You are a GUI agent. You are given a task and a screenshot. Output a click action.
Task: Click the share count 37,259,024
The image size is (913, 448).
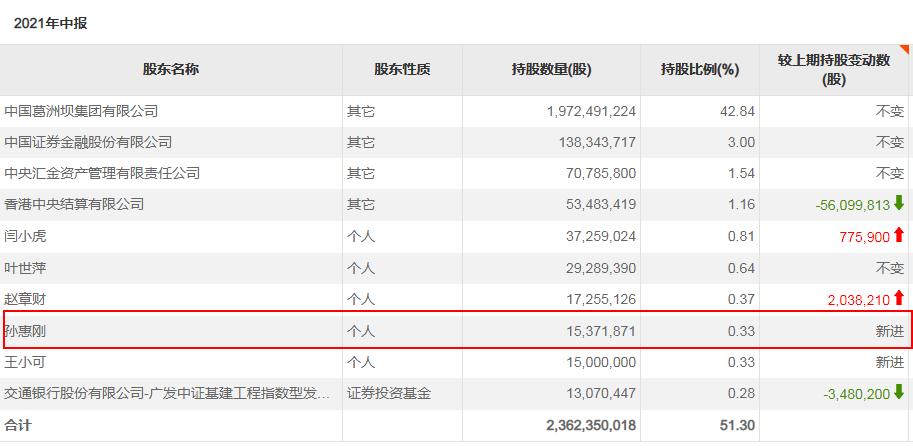point(602,236)
